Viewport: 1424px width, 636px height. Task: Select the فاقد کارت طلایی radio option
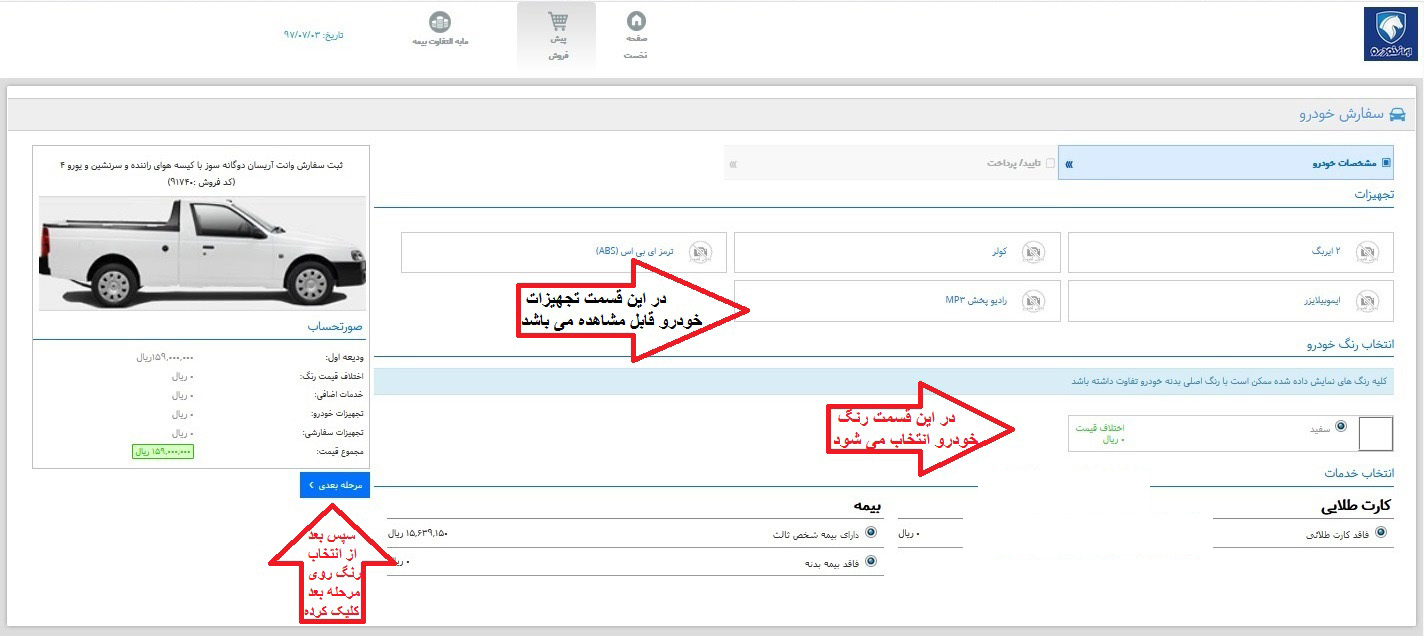click(1381, 533)
